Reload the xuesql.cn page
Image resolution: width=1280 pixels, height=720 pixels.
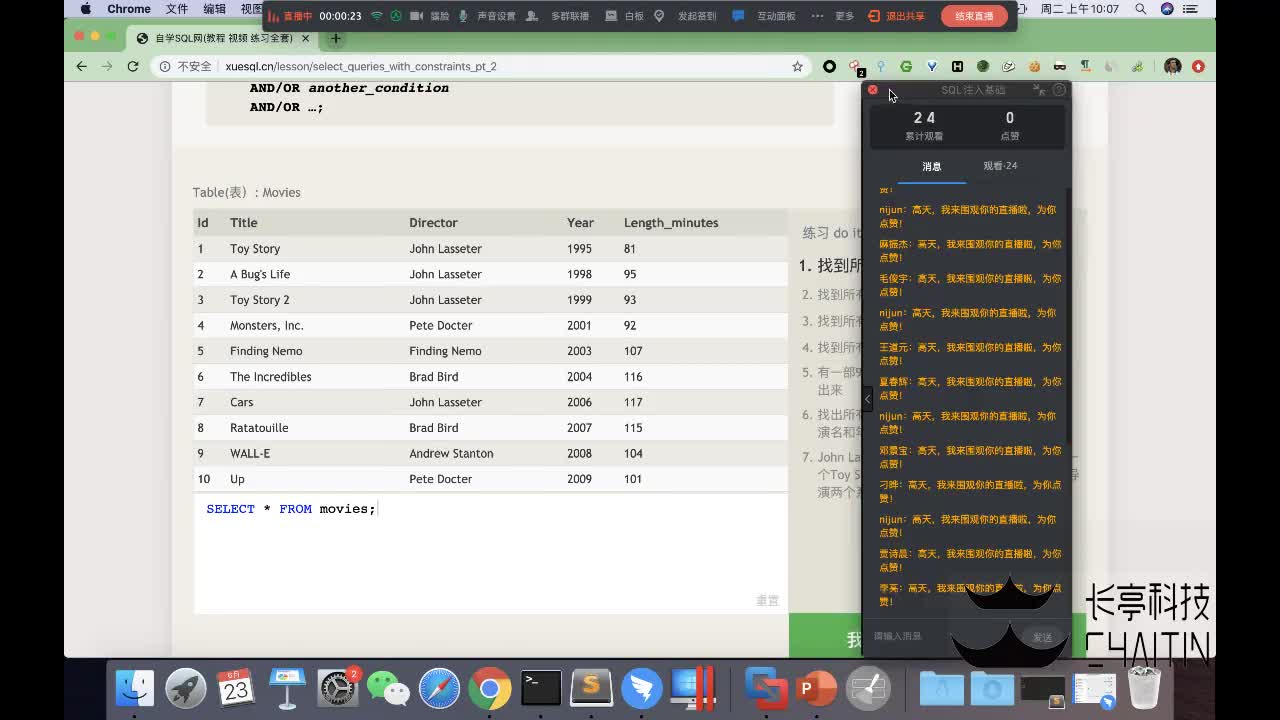click(x=133, y=66)
